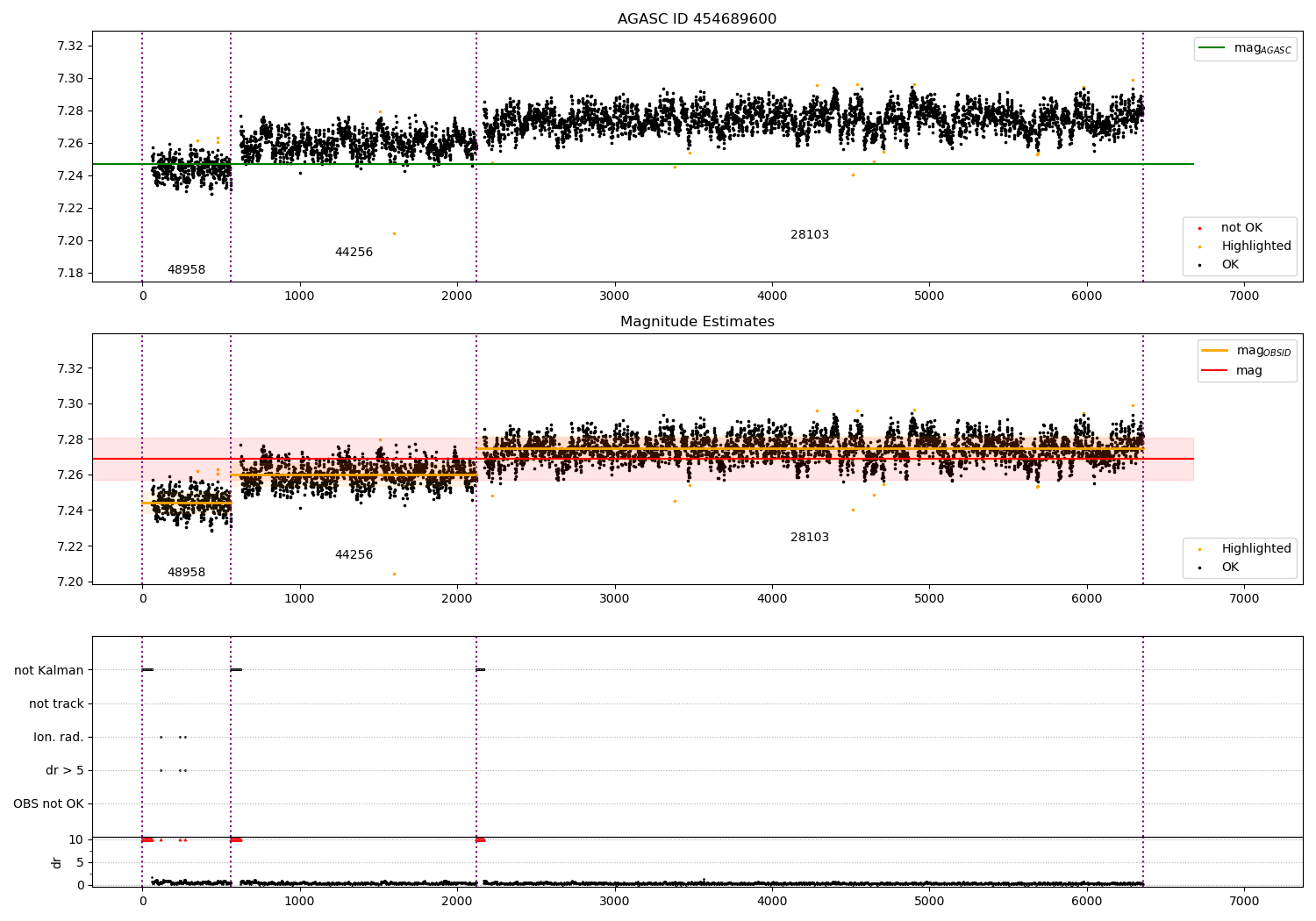Screen dimensions: 1316x921
Task: Click the orange mag OBSID legend line
Action: point(1215,351)
